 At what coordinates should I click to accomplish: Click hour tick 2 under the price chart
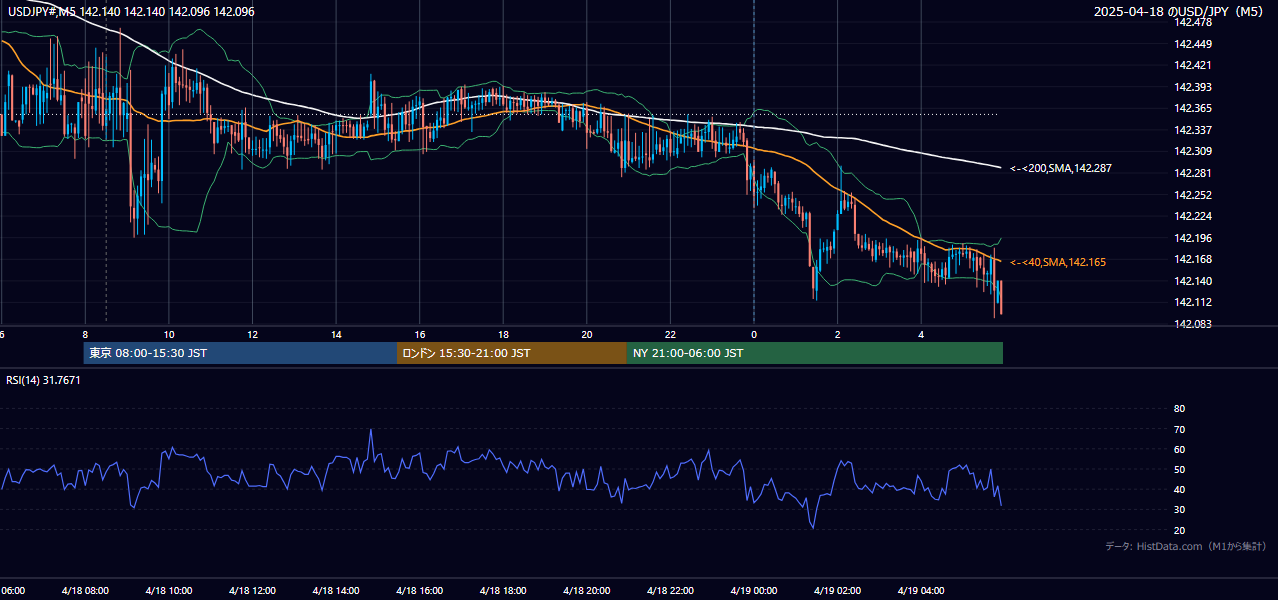pyautogui.click(x=837, y=334)
